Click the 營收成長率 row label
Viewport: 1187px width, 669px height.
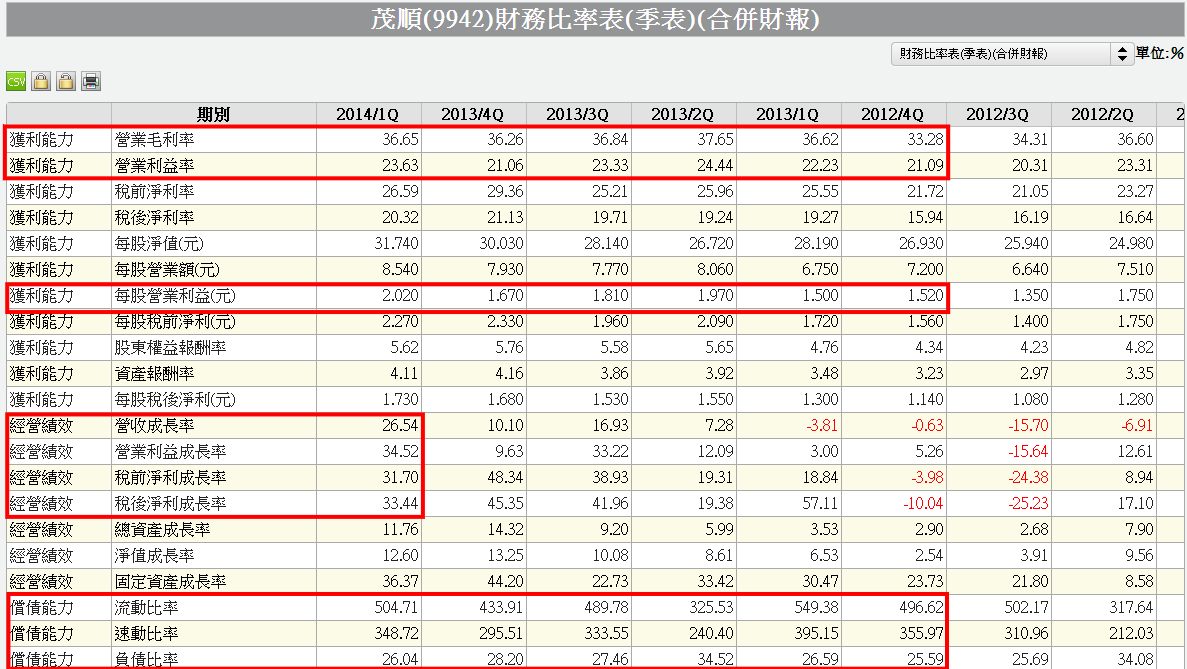[x=154, y=426]
